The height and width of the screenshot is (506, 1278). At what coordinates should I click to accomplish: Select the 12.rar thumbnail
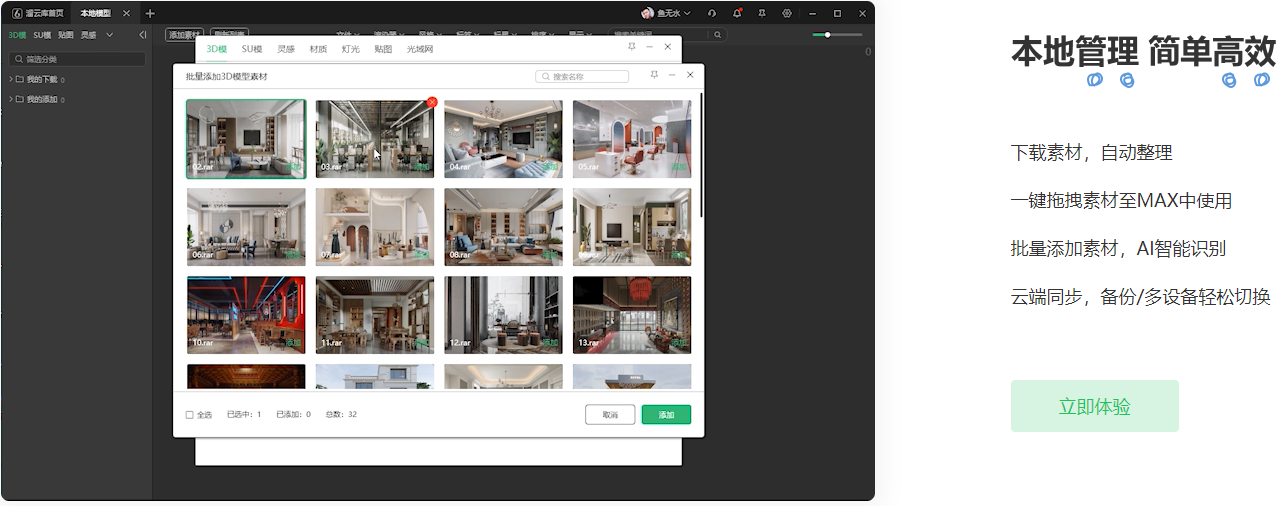(x=503, y=315)
